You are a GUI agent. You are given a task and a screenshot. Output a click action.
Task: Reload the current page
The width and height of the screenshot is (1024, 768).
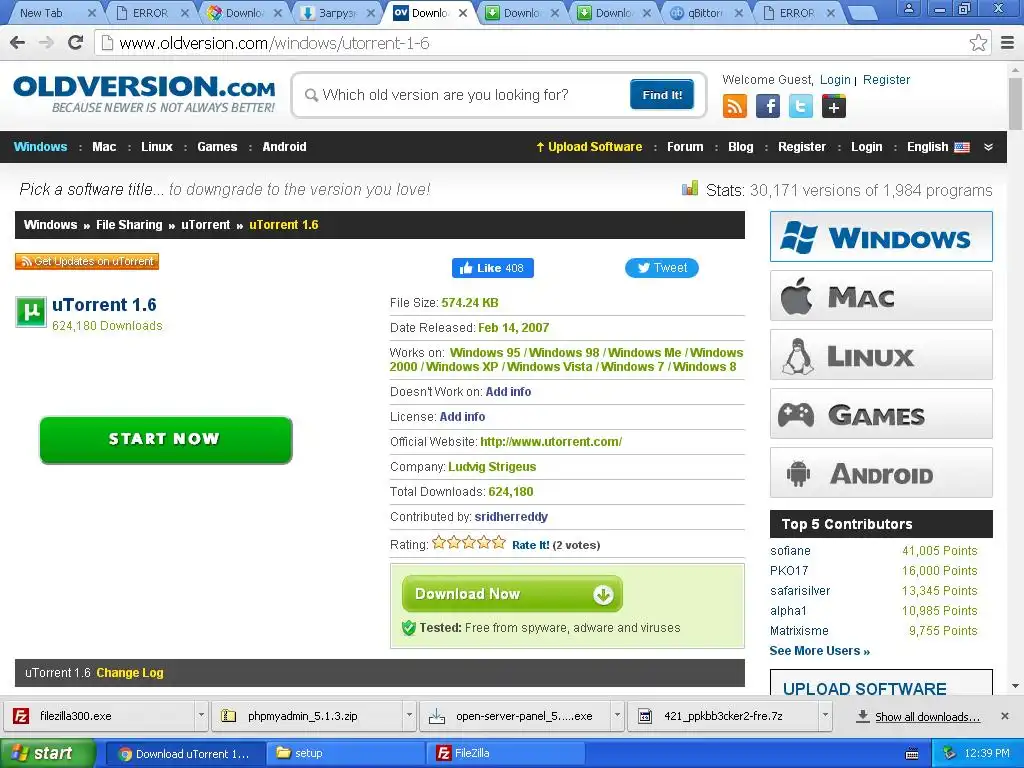[x=76, y=43]
